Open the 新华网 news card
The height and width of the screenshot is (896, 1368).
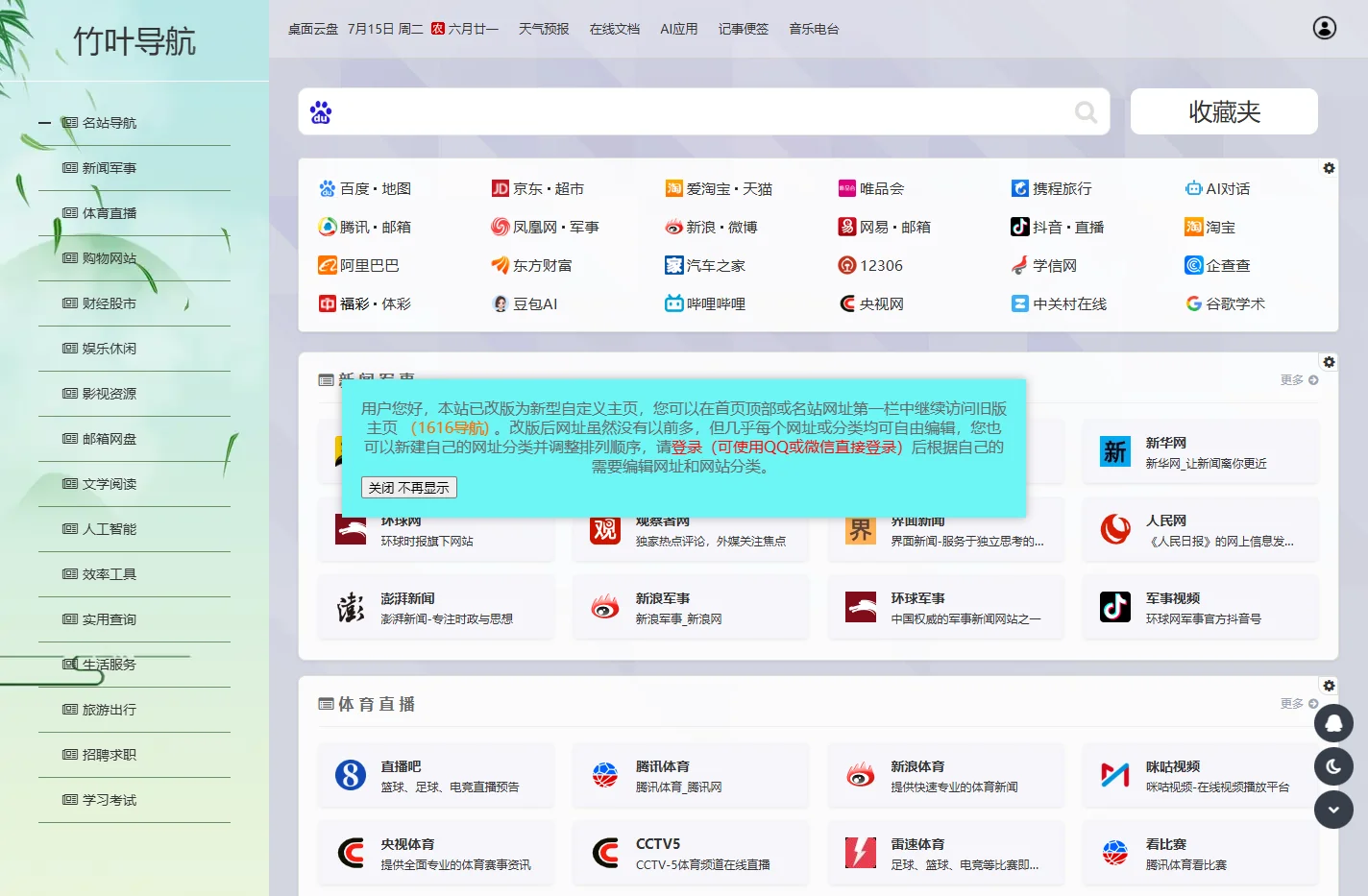pos(1201,451)
